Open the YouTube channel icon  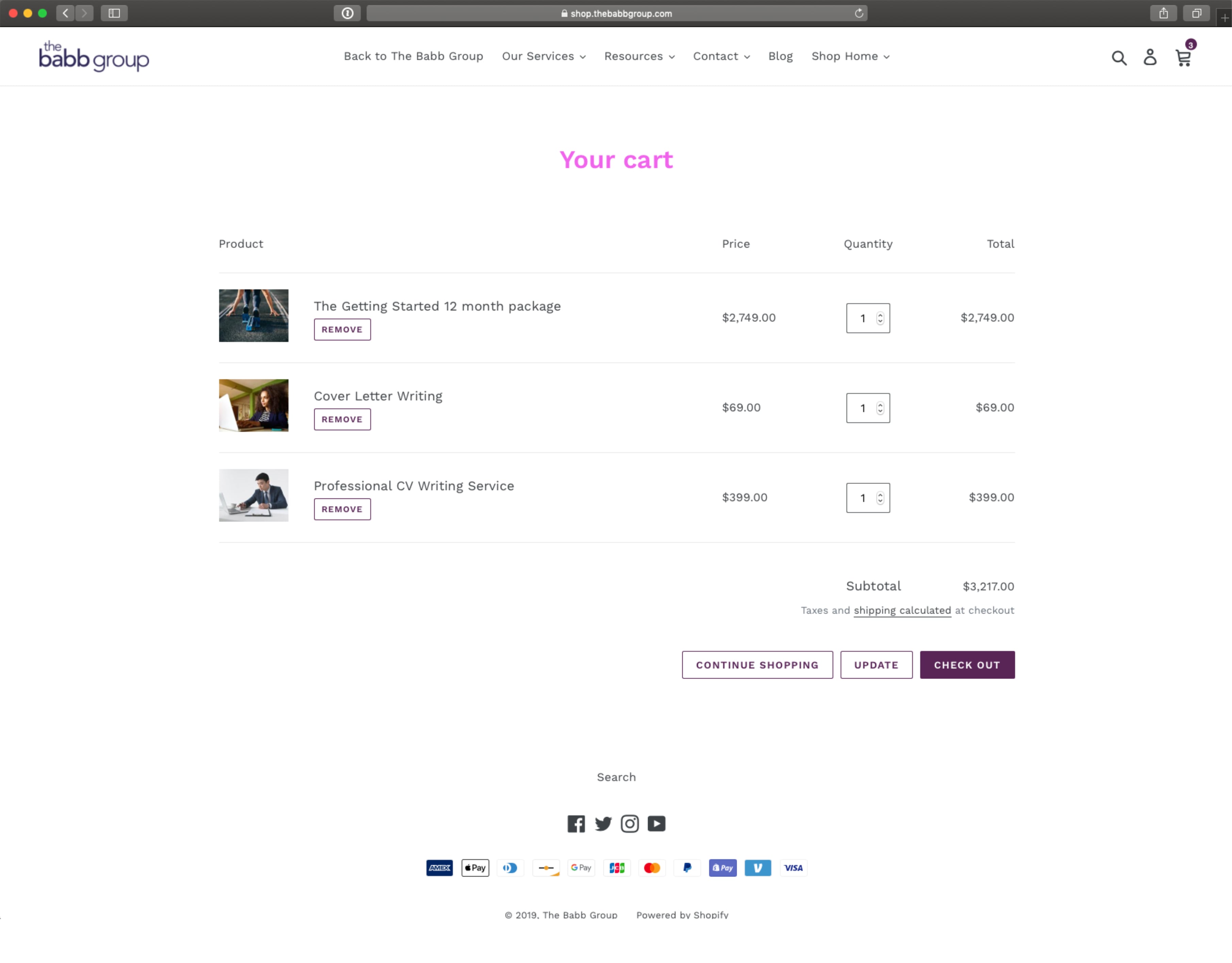(656, 823)
